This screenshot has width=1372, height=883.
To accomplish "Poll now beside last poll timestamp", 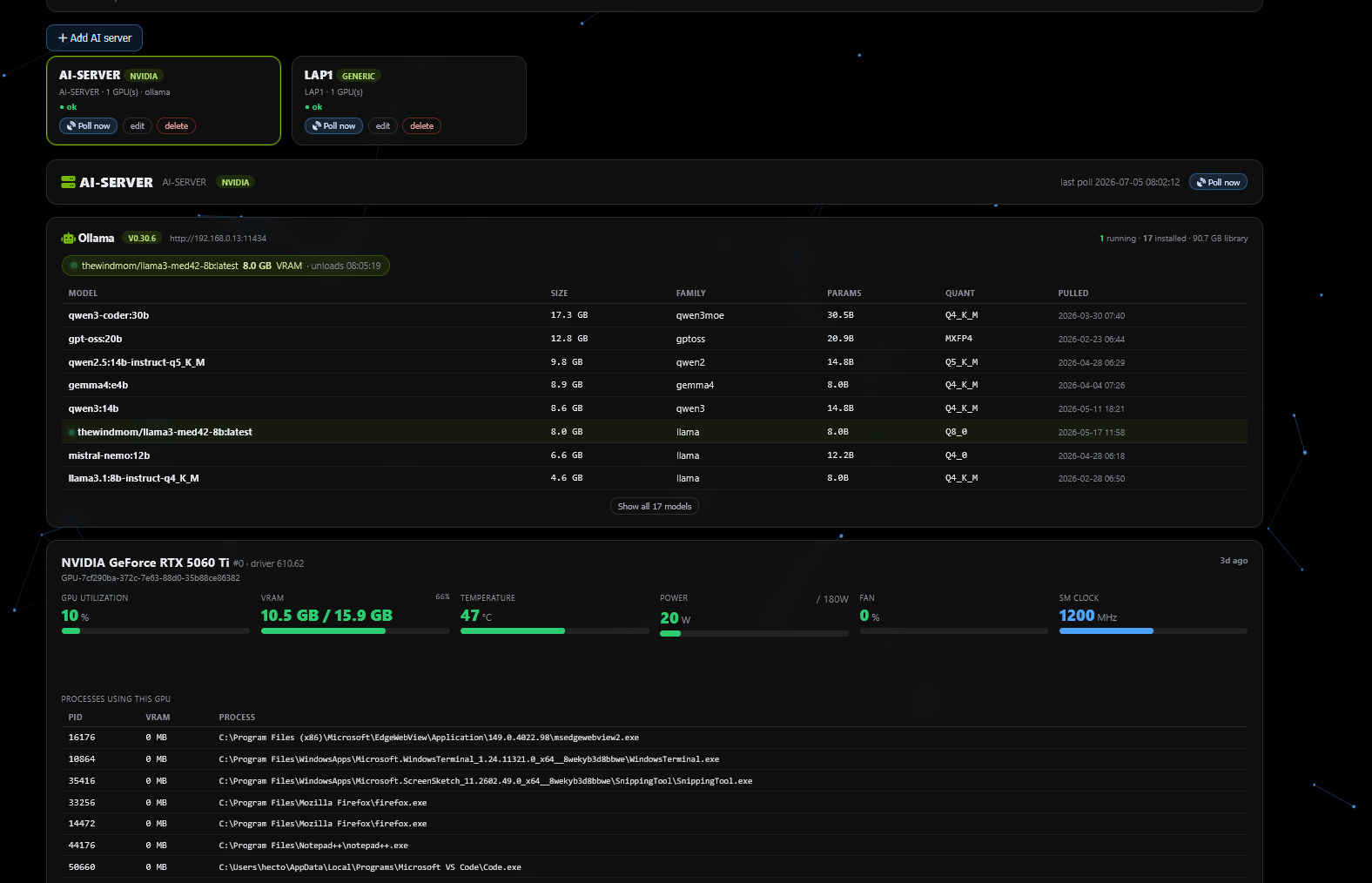I will [1218, 182].
